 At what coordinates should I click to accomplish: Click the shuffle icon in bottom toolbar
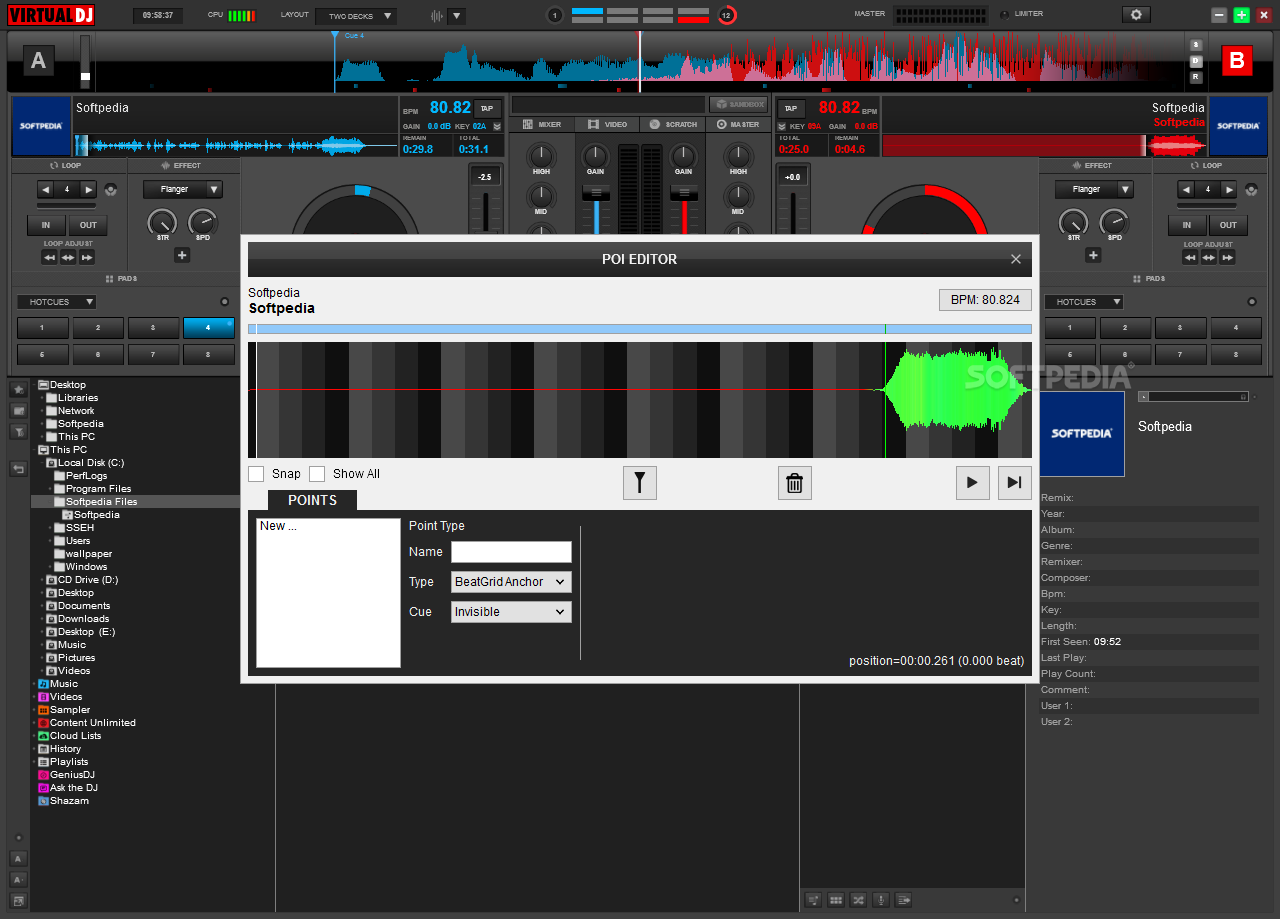(858, 900)
